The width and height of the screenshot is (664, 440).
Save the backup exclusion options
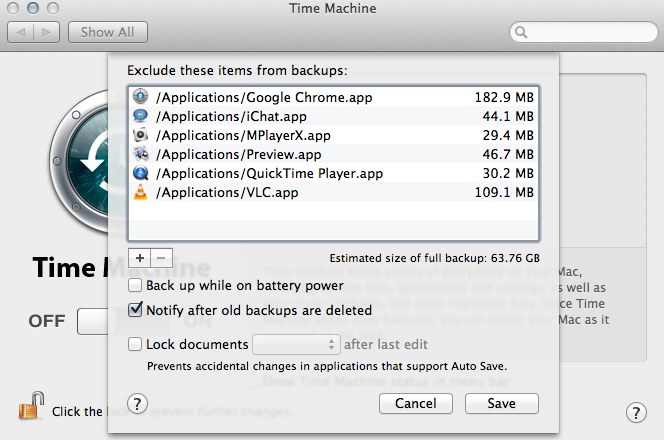pyautogui.click(x=501, y=403)
